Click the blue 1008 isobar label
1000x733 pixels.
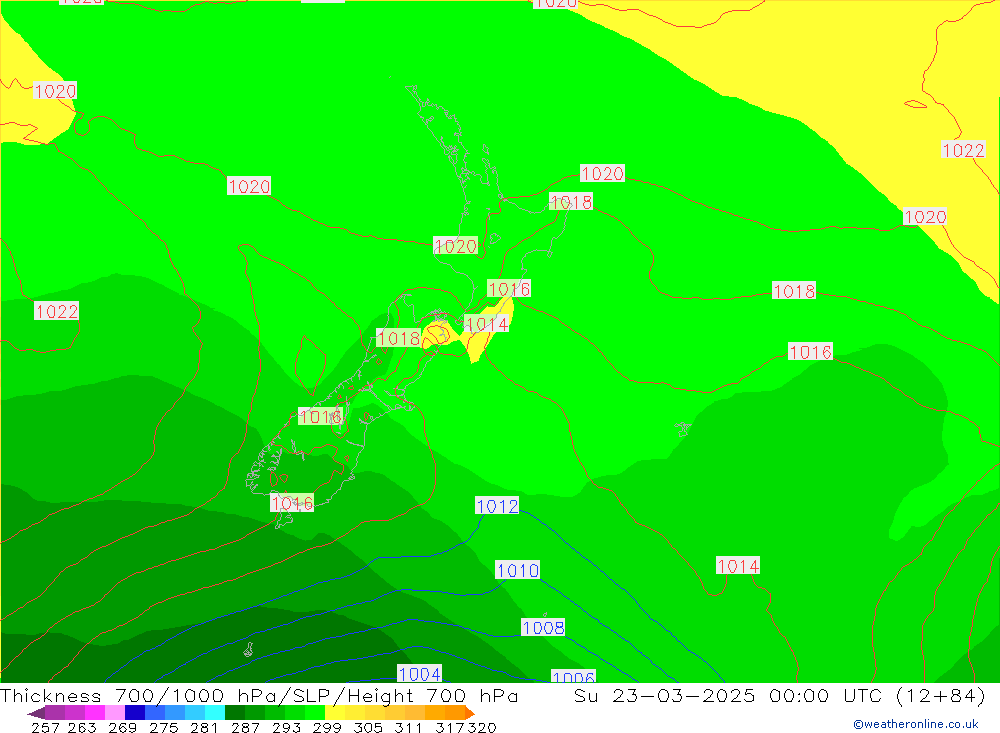(x=543, y=628)
